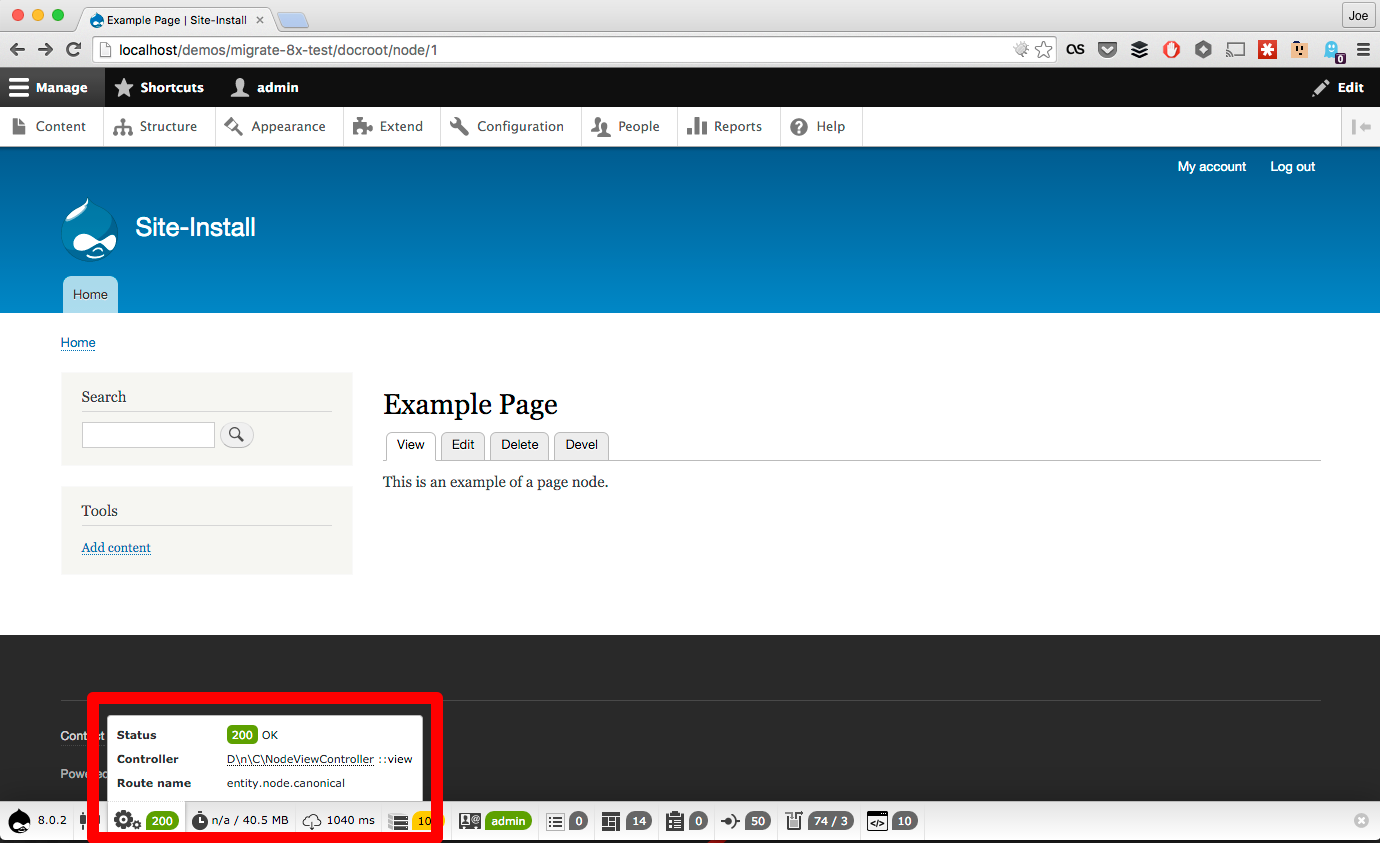This screenshot has height=843, width=1380.
Task: Click the Drupal logo in the bottom-left profiler bar
Action: click(18, 820)
